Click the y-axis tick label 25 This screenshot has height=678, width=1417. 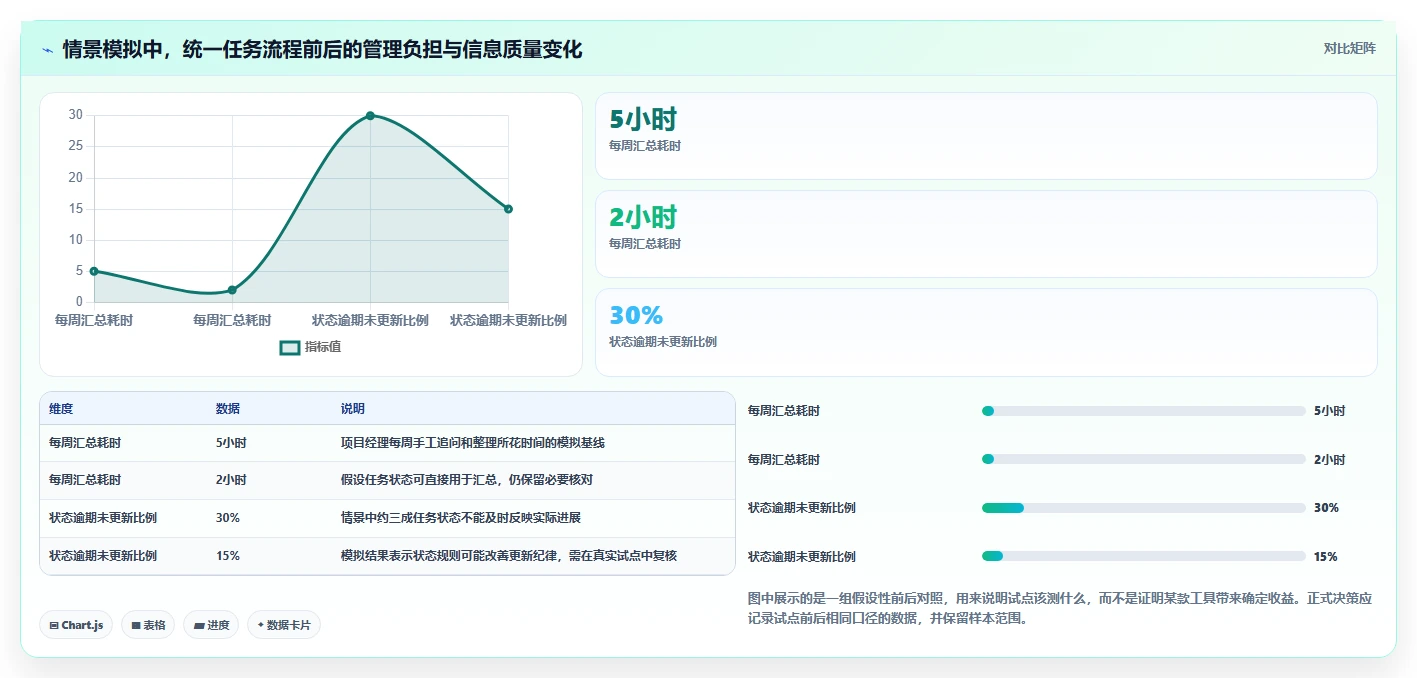click(x=75, y=146)
